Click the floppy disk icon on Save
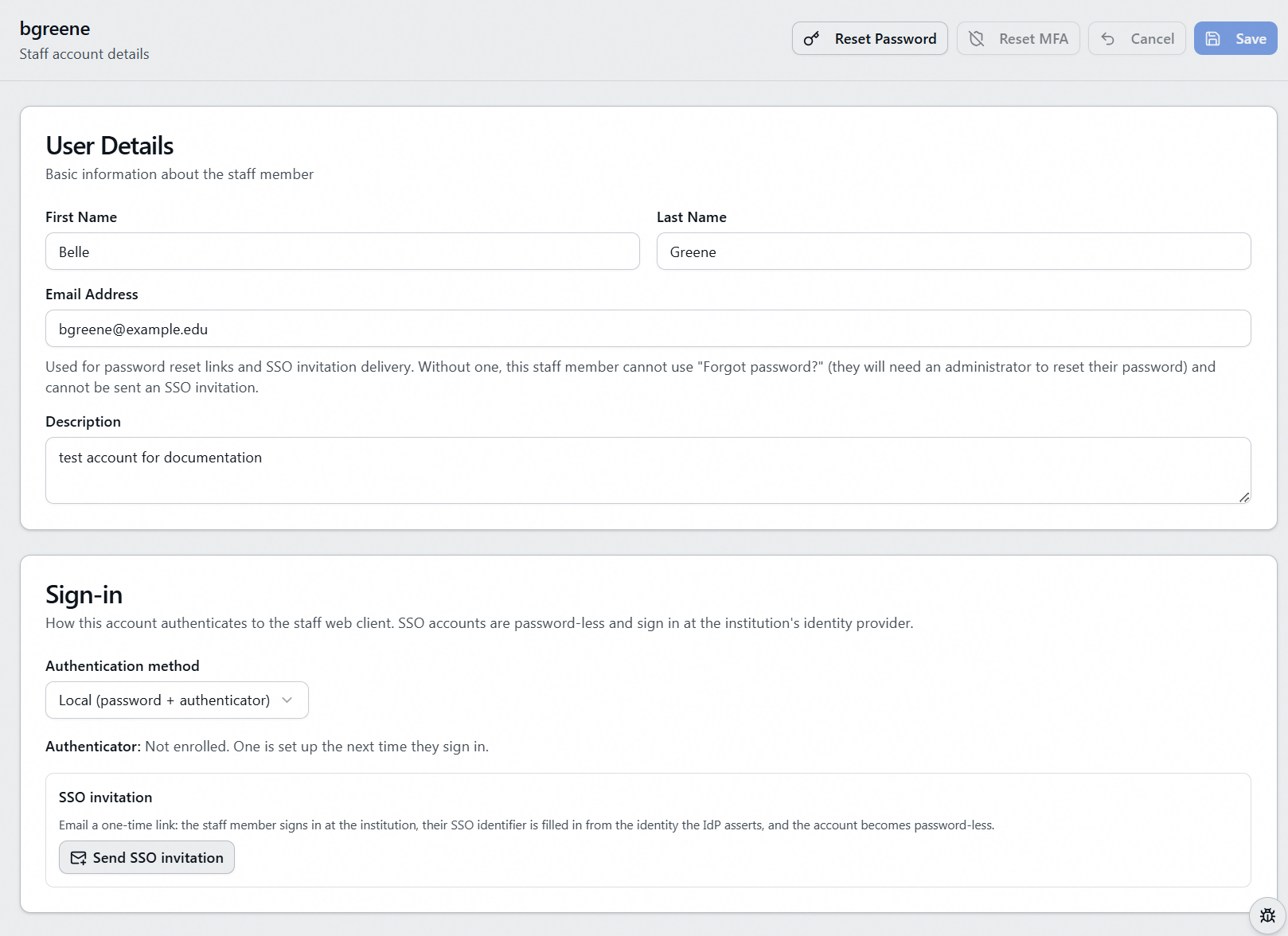1288x936 pixels. (x=1212, y=39)
